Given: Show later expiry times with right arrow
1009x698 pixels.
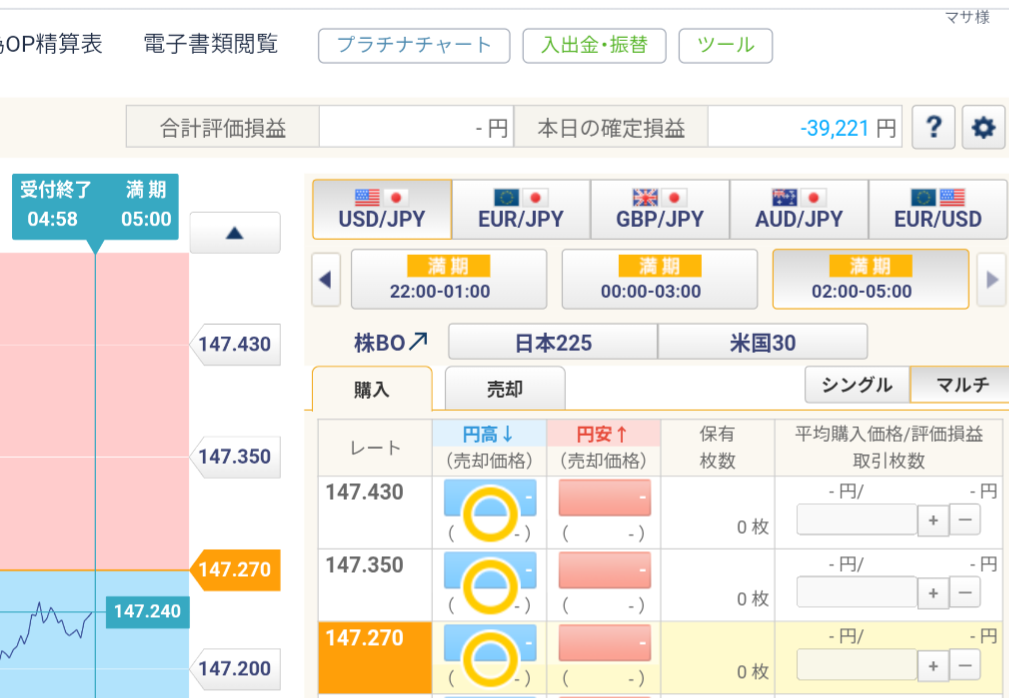Looking at the screenshot, I should (x=991, y=279).
